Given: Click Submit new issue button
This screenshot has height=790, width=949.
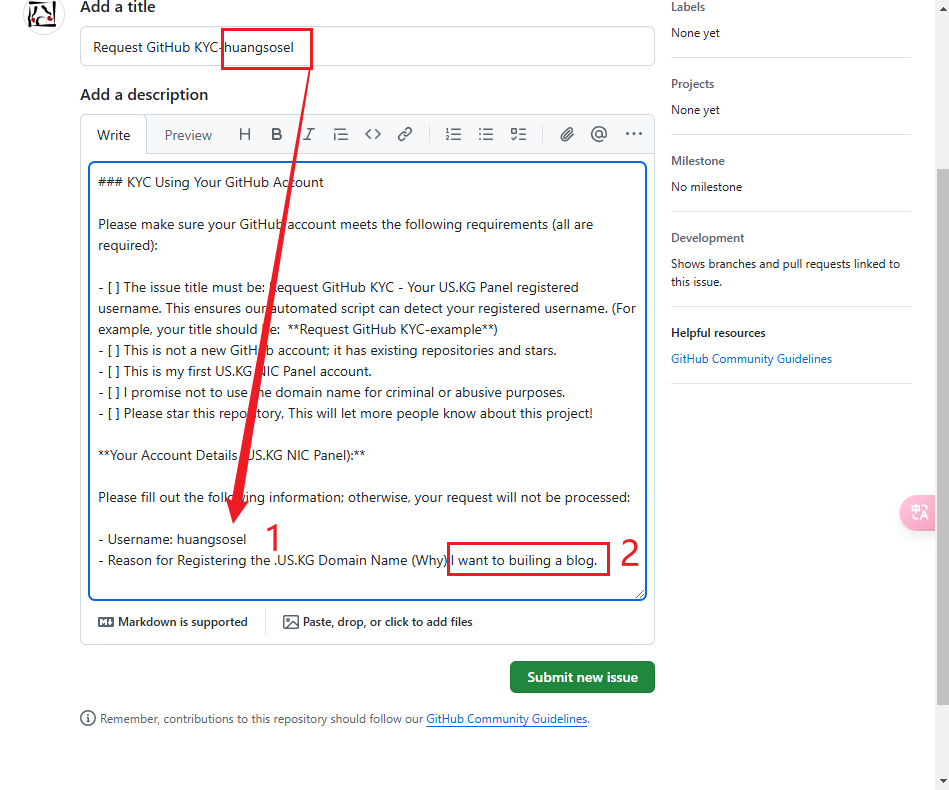Looking at the screenshot, I should coord(582,677).
